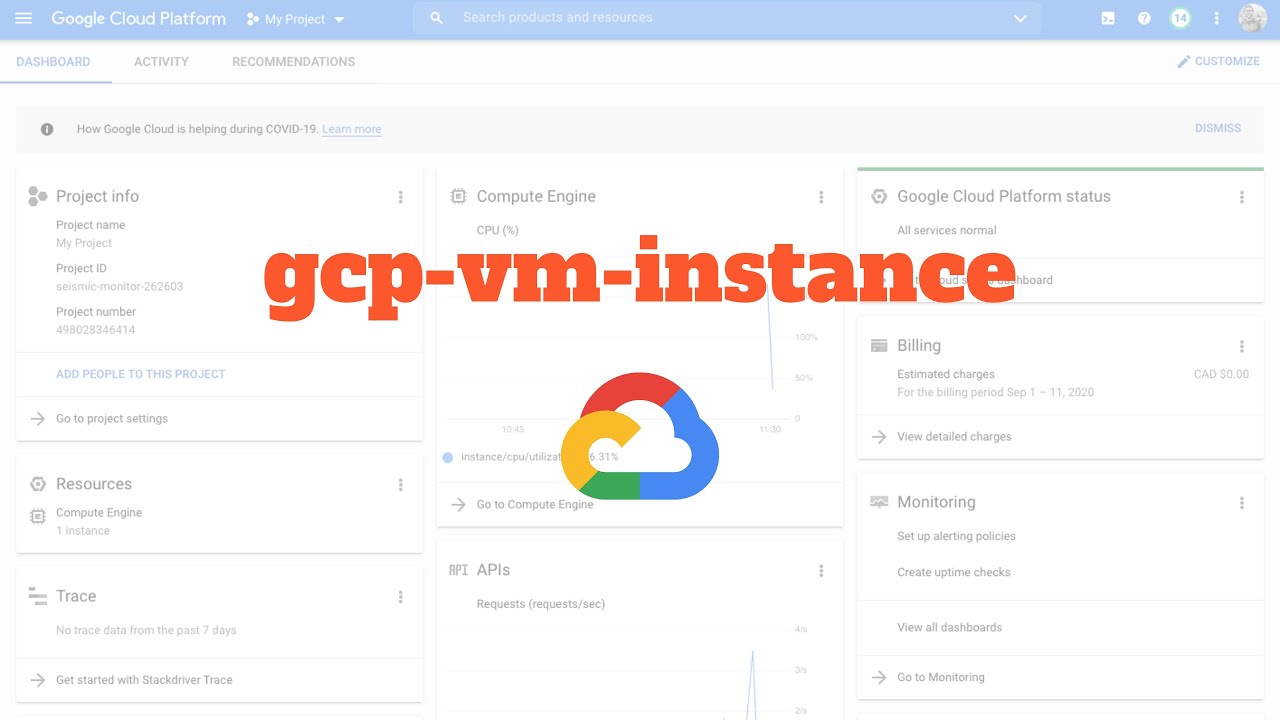Click the Customize button
The height and width of the screenshot is (720, 1280).
(1218, 61)
